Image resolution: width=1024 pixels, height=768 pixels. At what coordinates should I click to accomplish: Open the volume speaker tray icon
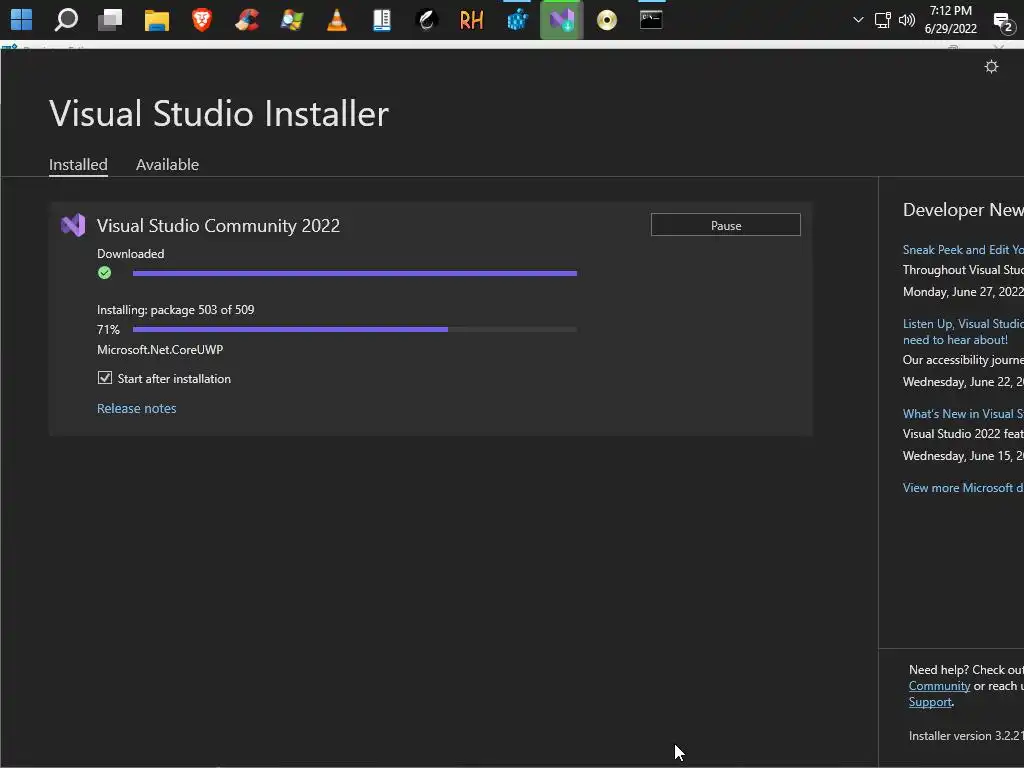(906, 20)
